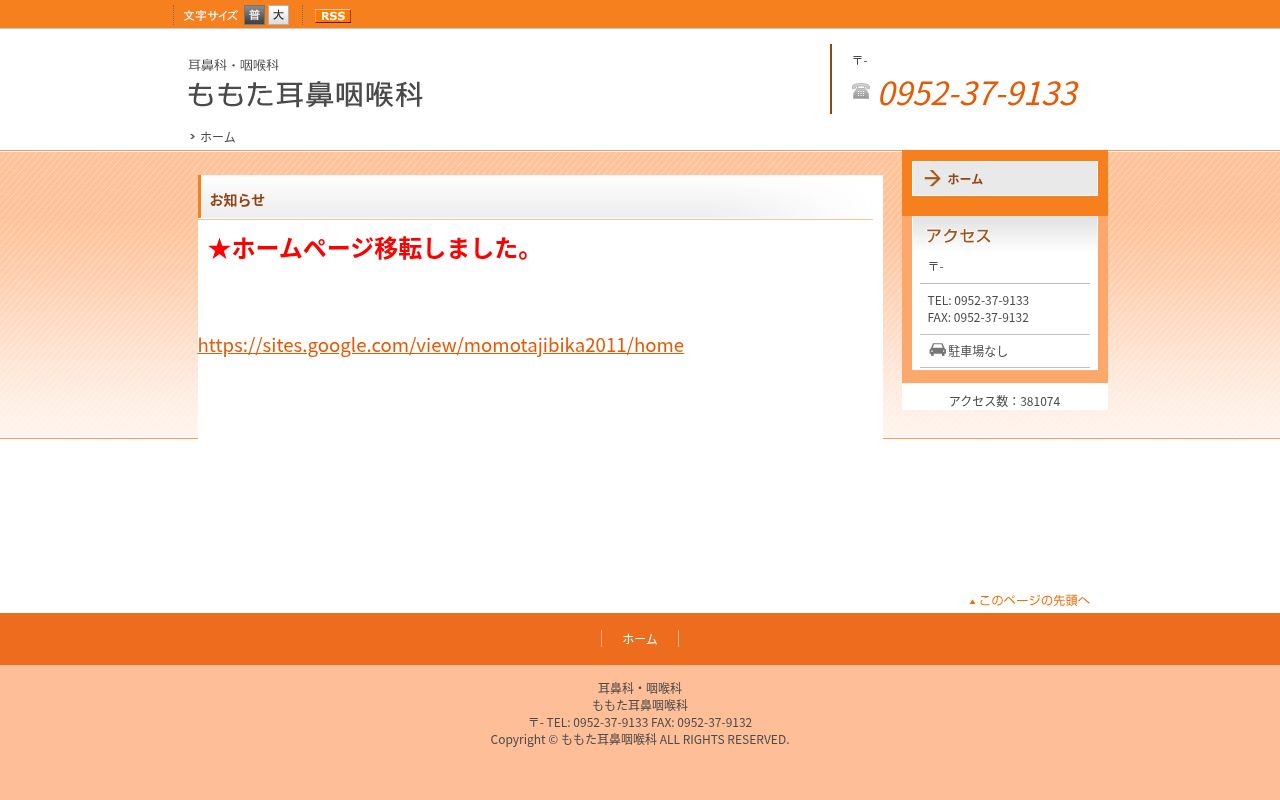Click the footer copyright line

(x=640, y=739)
